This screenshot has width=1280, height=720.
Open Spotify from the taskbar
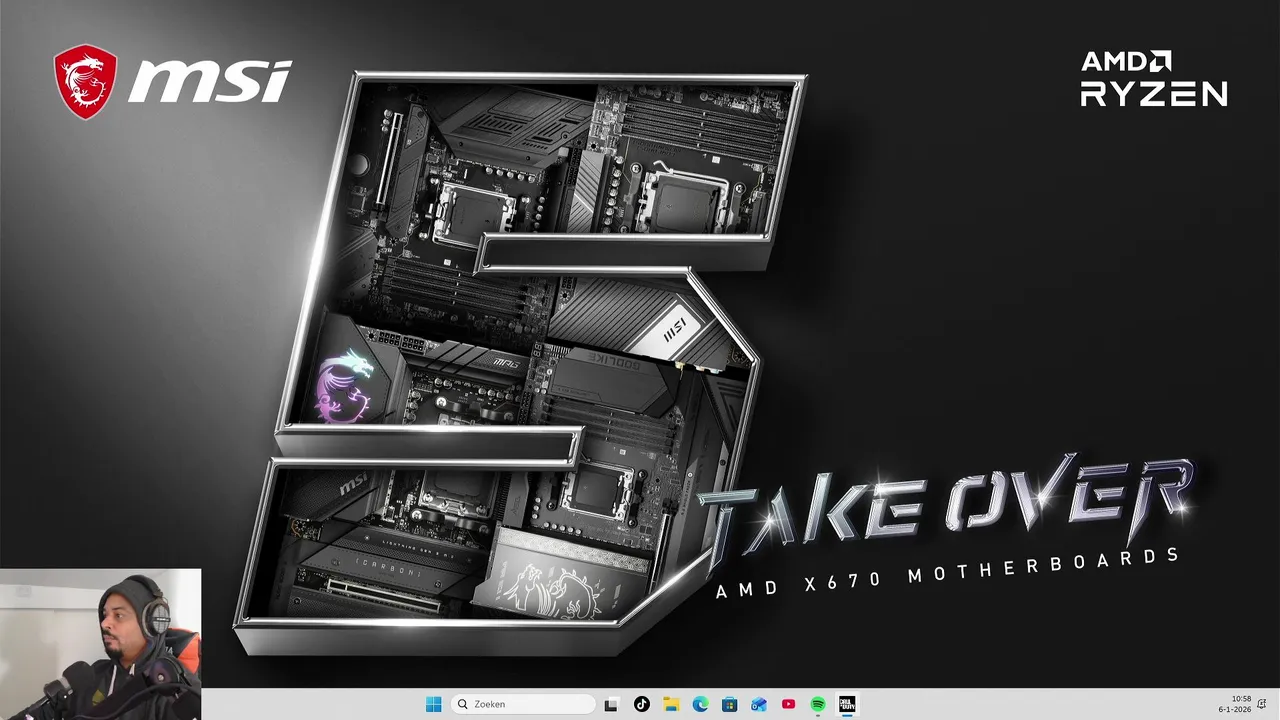coord(818,704)
